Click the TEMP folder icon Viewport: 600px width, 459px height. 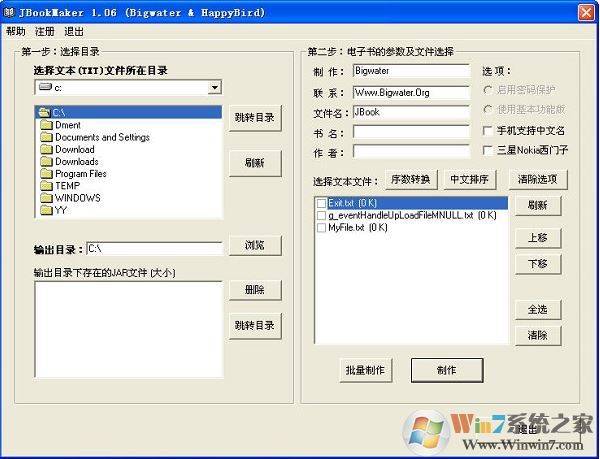tap(46, 186)
